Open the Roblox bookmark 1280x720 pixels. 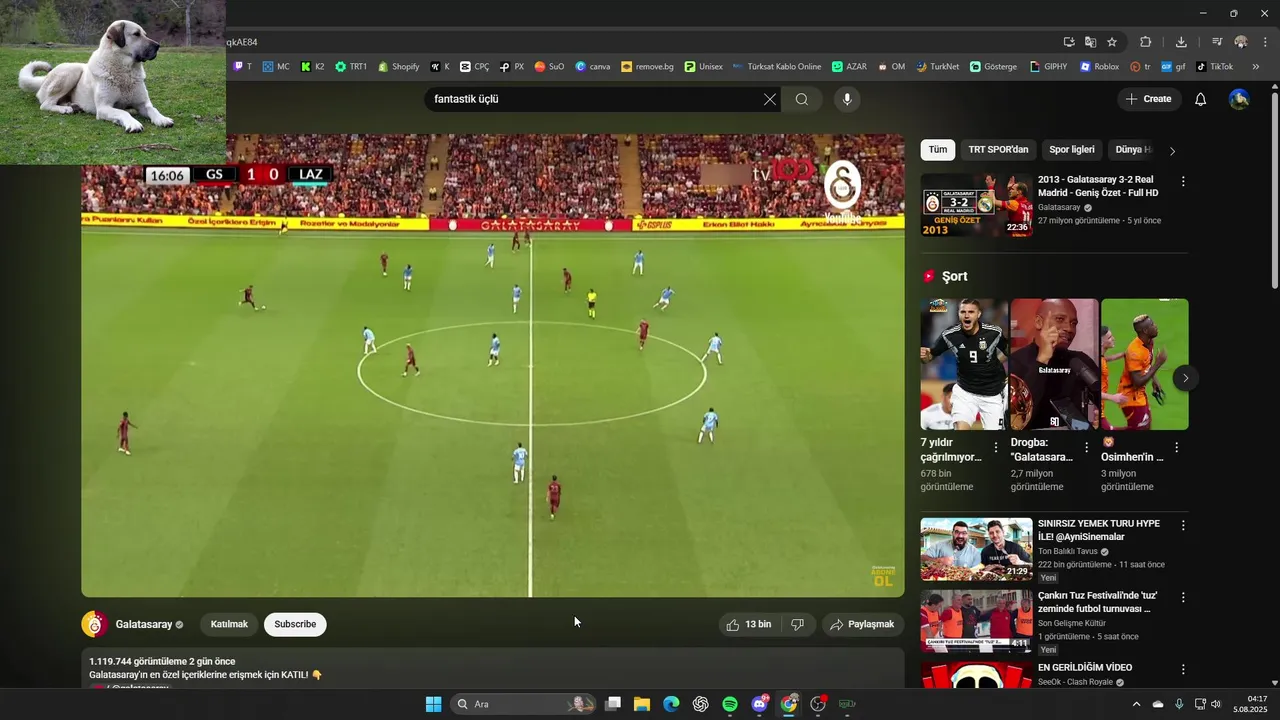pos(1099,67)
